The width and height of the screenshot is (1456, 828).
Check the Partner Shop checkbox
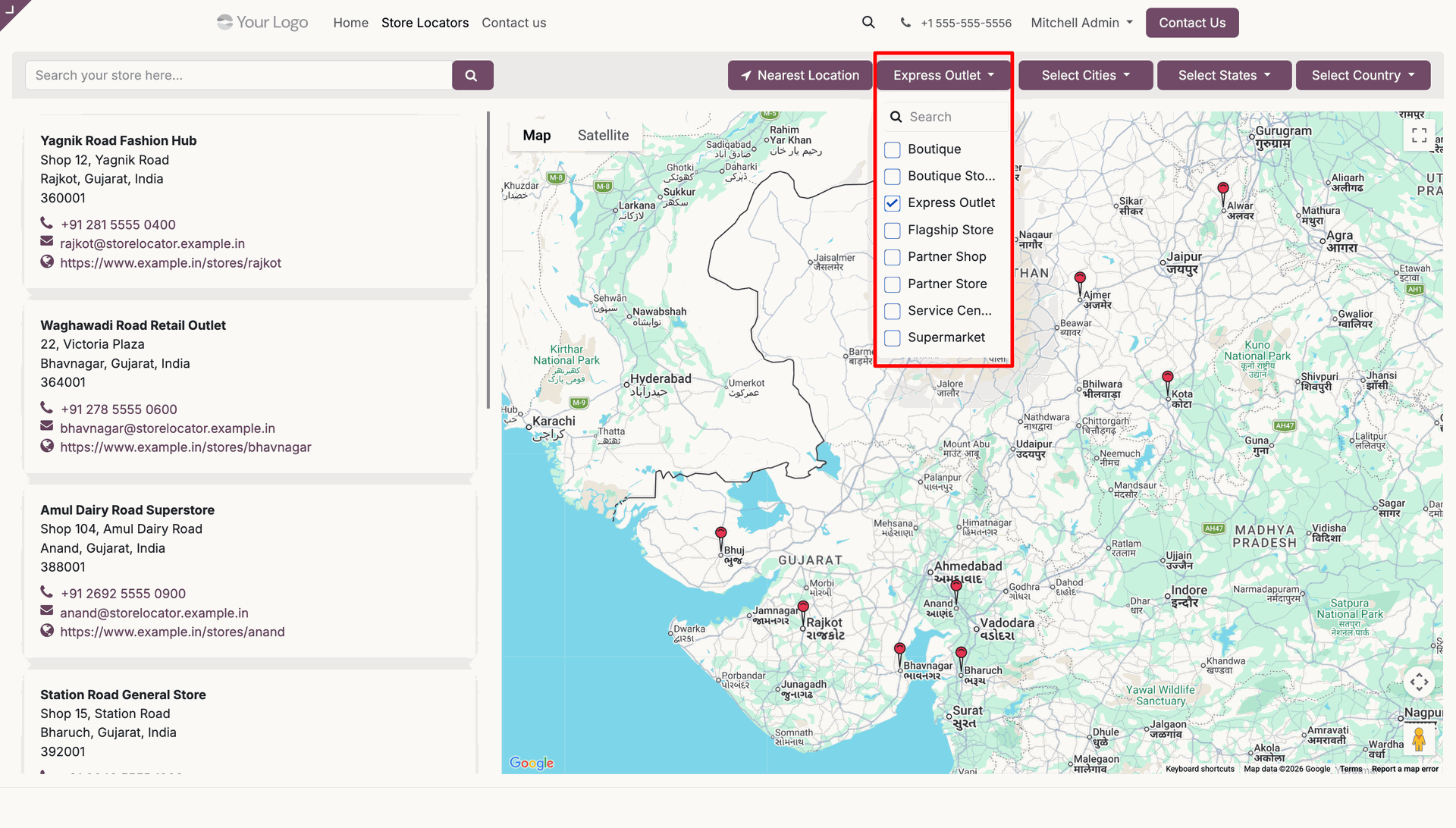pyautogui.click(x=893, y=257)
